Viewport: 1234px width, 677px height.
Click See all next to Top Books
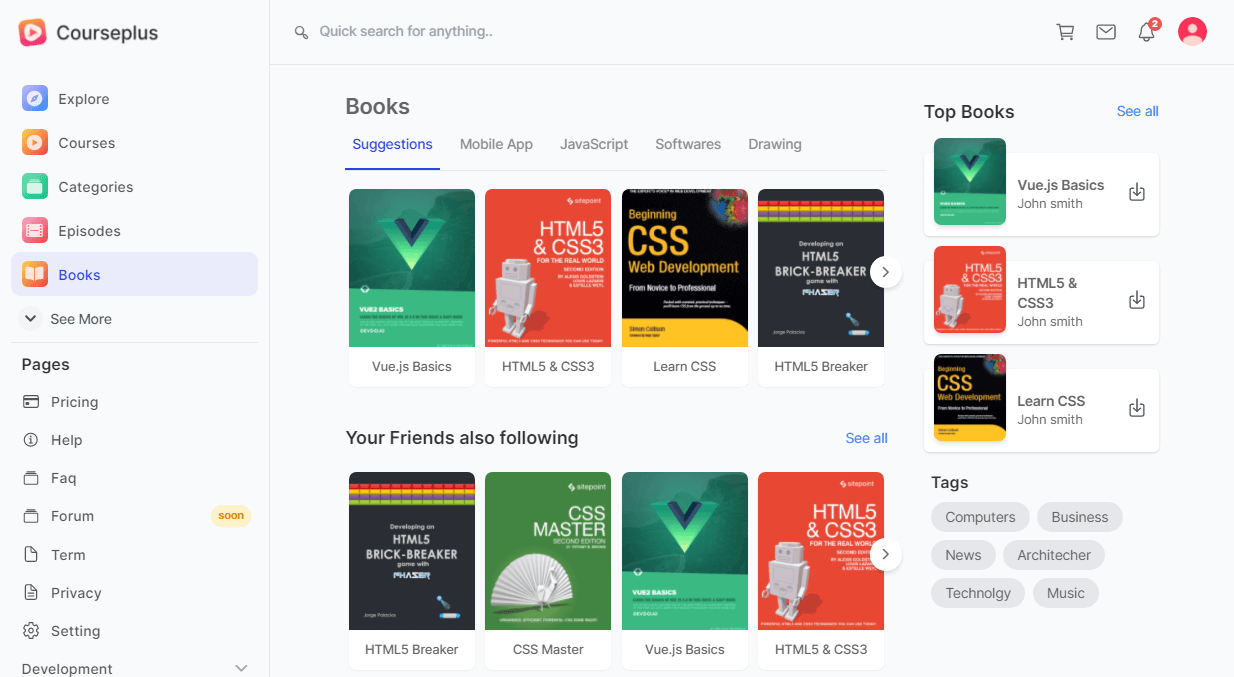[x=1137, y=111]
